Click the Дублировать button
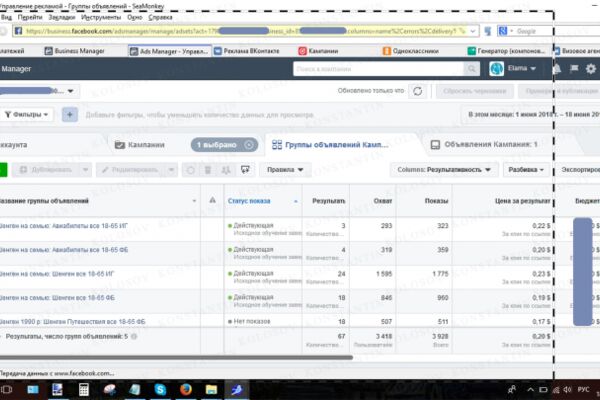This screenshot has width=600, height=400. (46, 170)
